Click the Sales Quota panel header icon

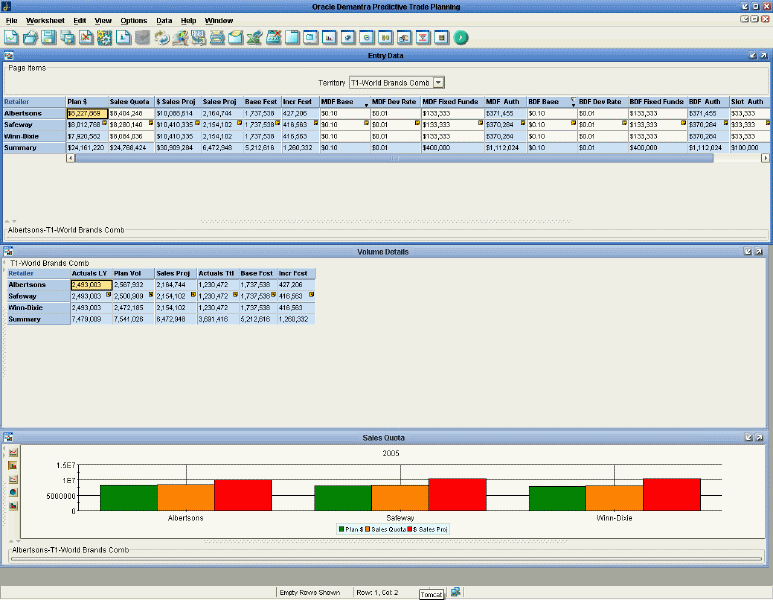pos(8,437)
